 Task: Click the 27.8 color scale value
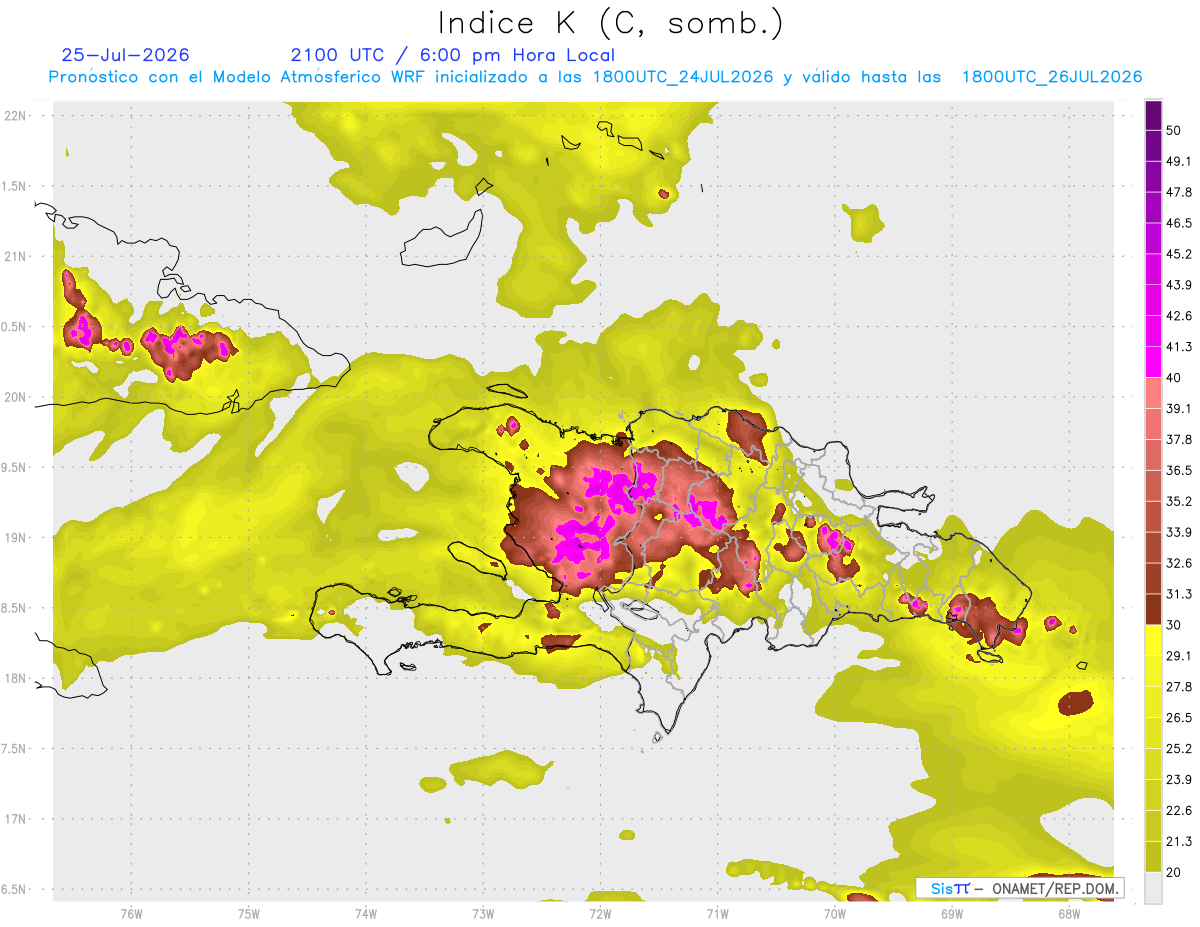[x=1180, y=687]
